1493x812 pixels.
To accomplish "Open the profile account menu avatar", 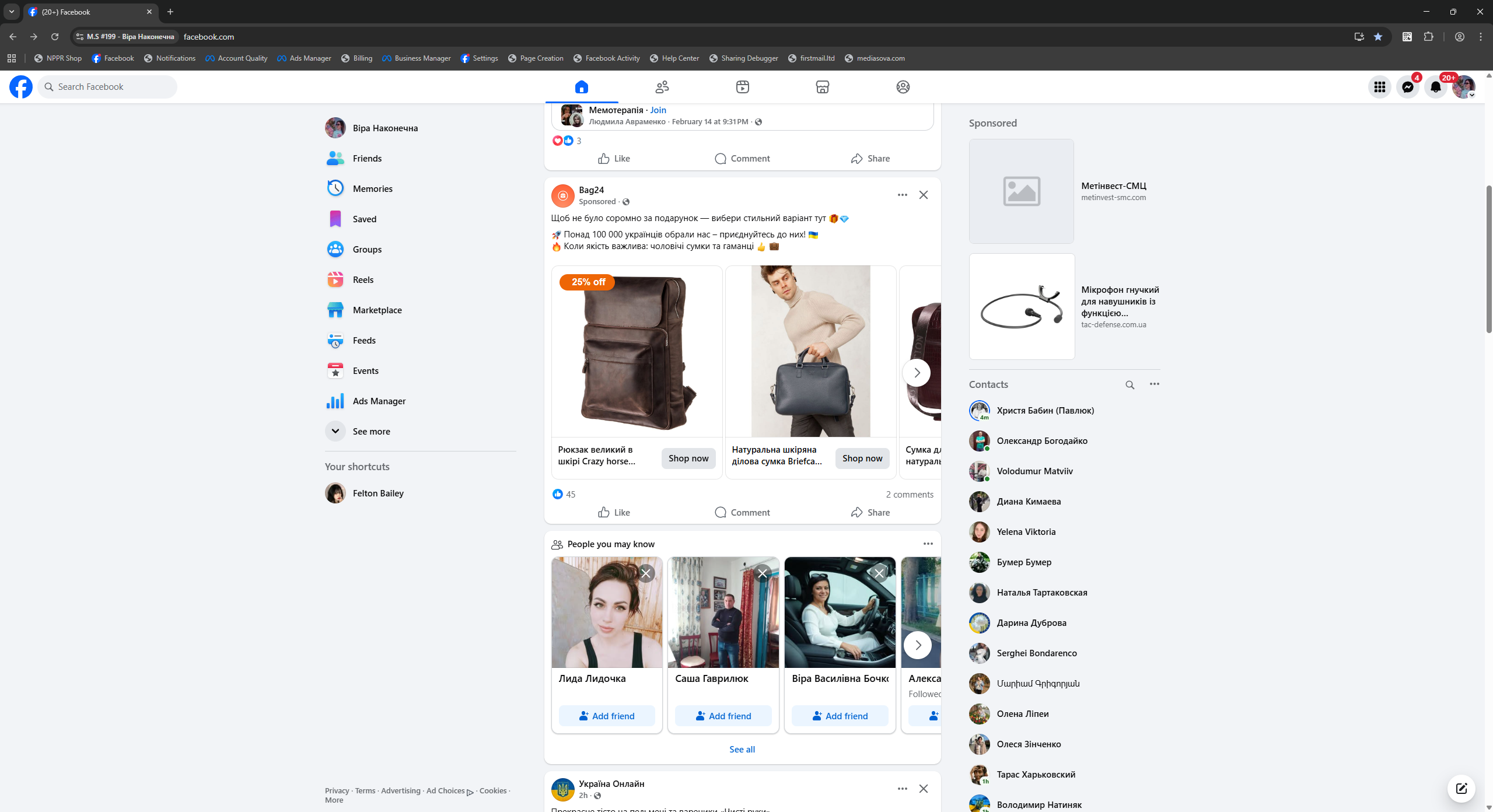I will click(1463, 87).
